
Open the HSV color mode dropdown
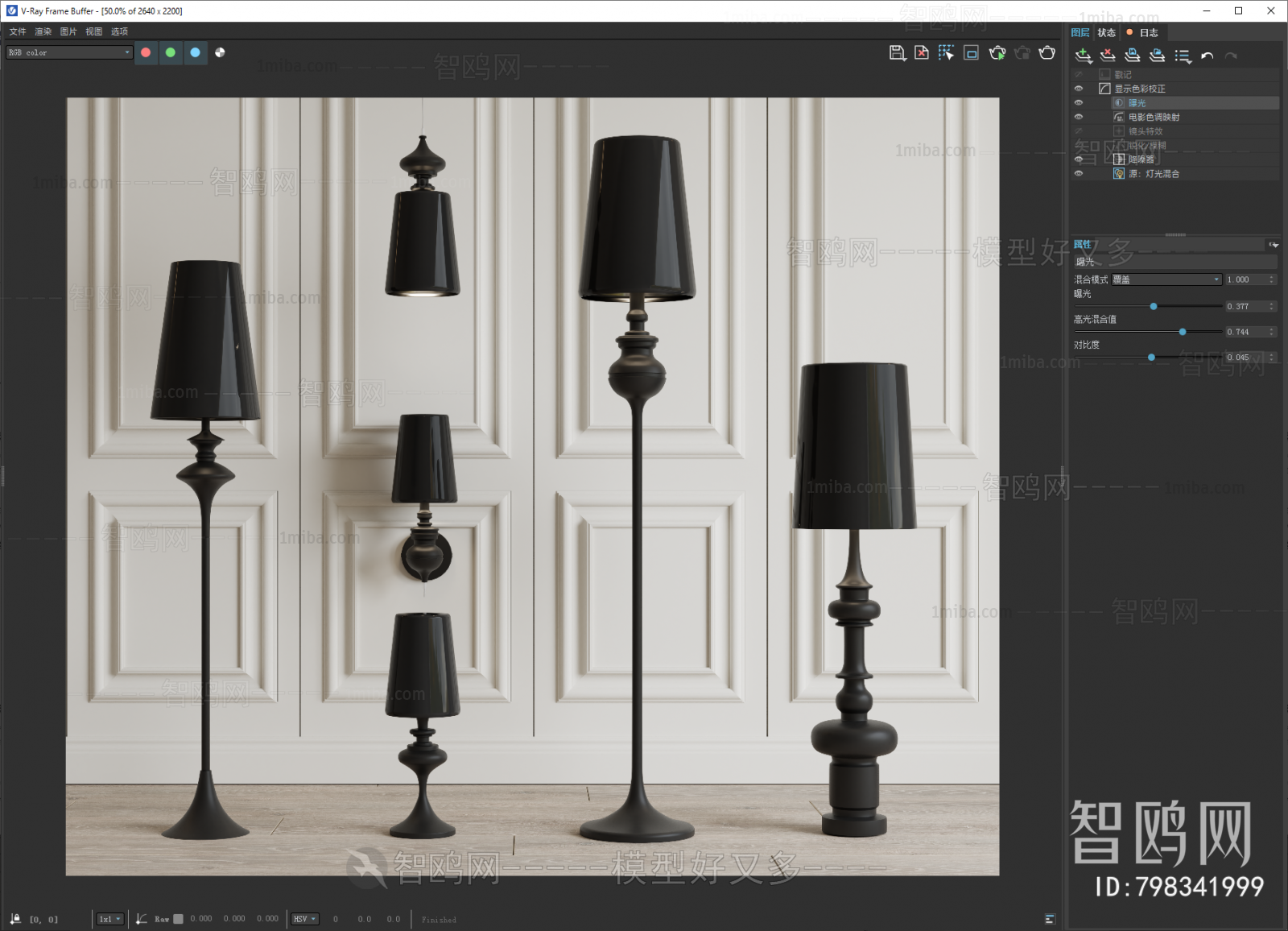(x=305, y=919)
